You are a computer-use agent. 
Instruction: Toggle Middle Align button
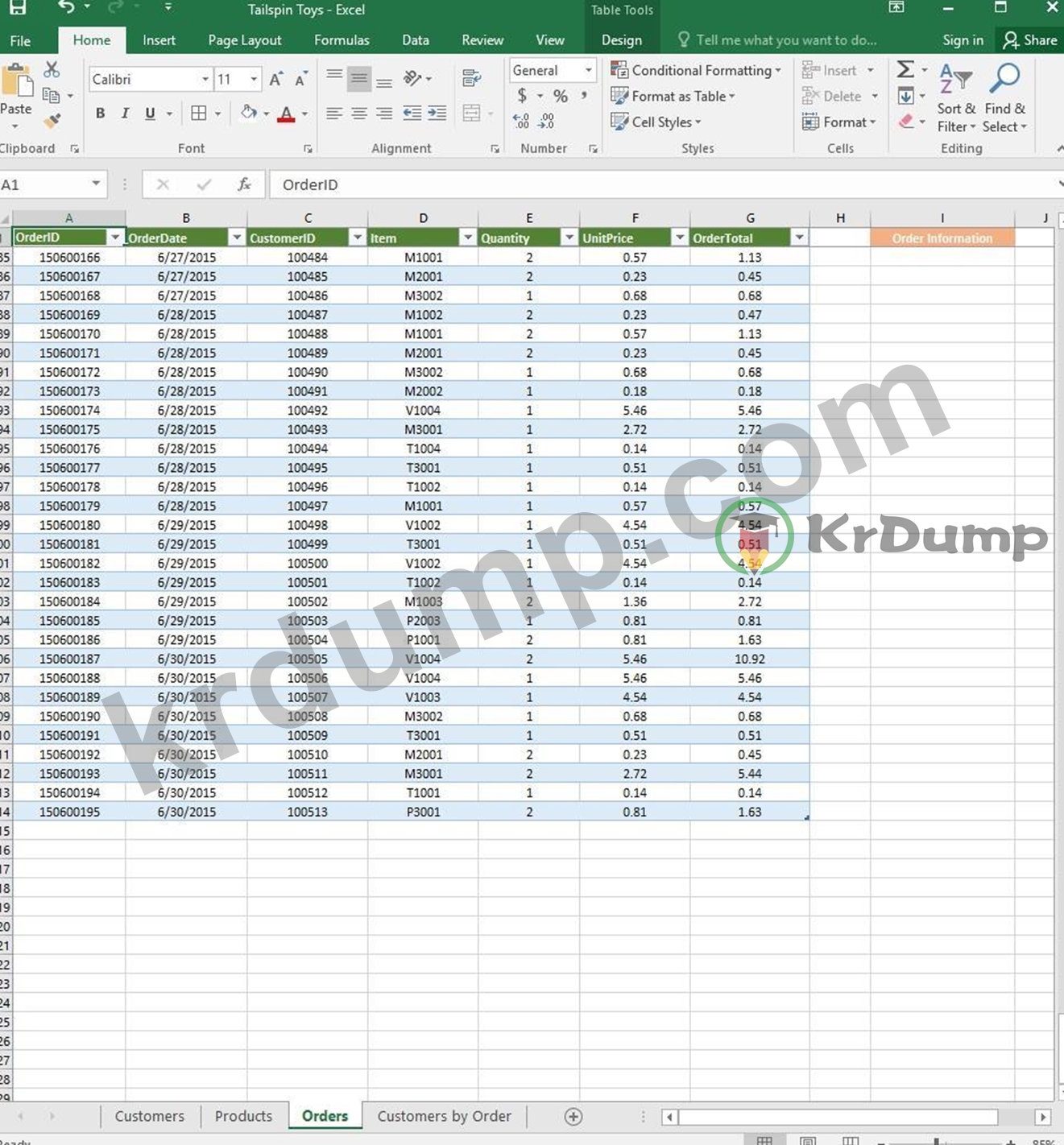tap(359, 78)
